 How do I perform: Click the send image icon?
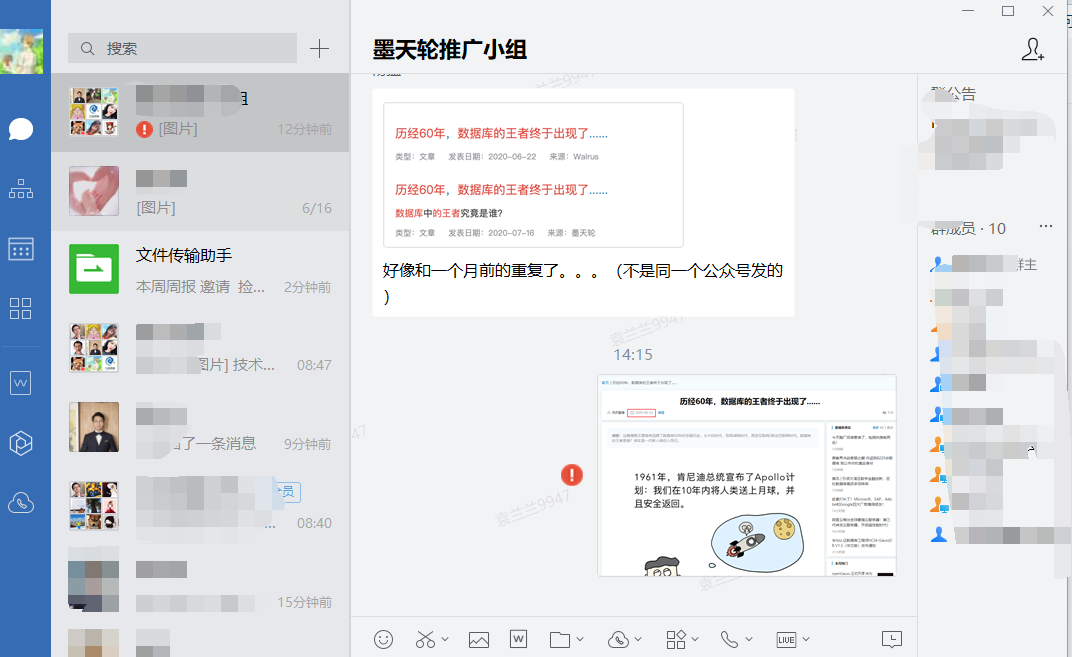click(479, 640)
